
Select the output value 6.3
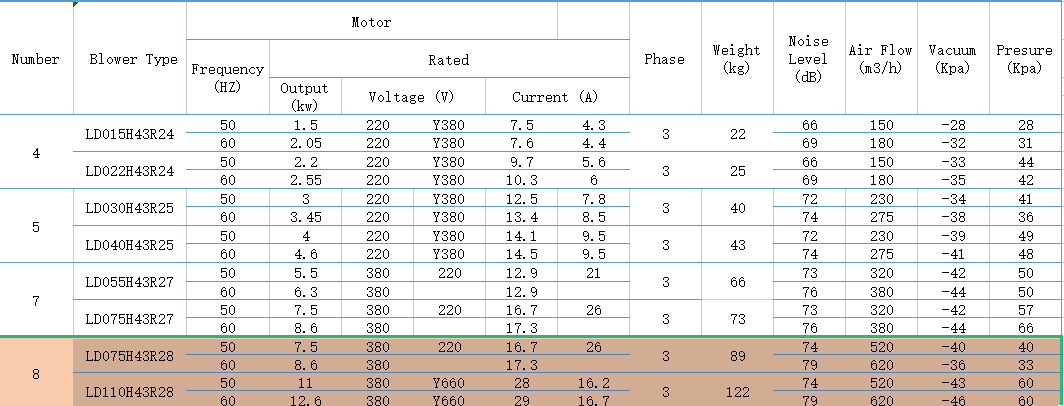pos(305,291)
